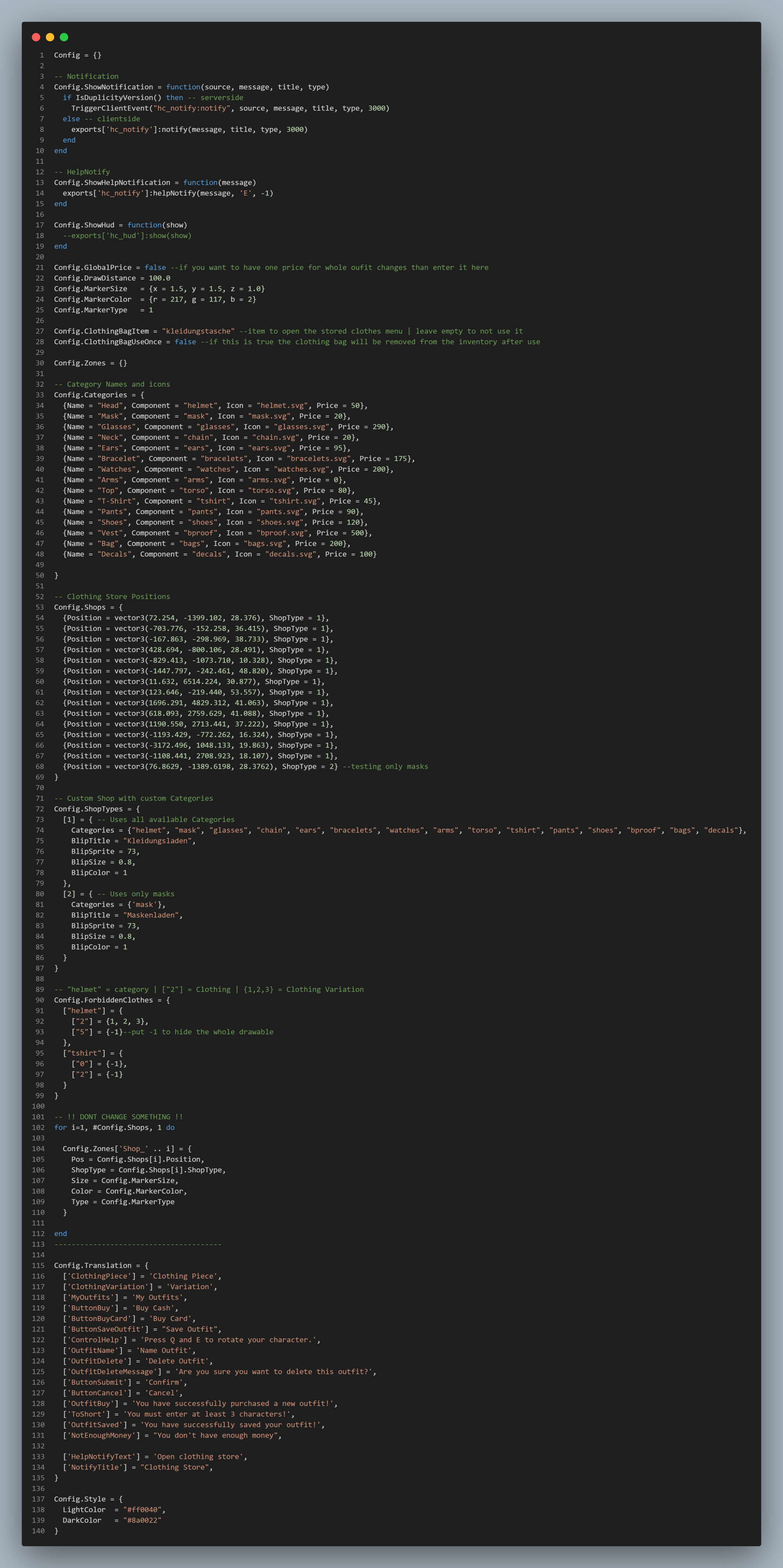Click the Config.ShowHud function keyword

tap(144, 225)
